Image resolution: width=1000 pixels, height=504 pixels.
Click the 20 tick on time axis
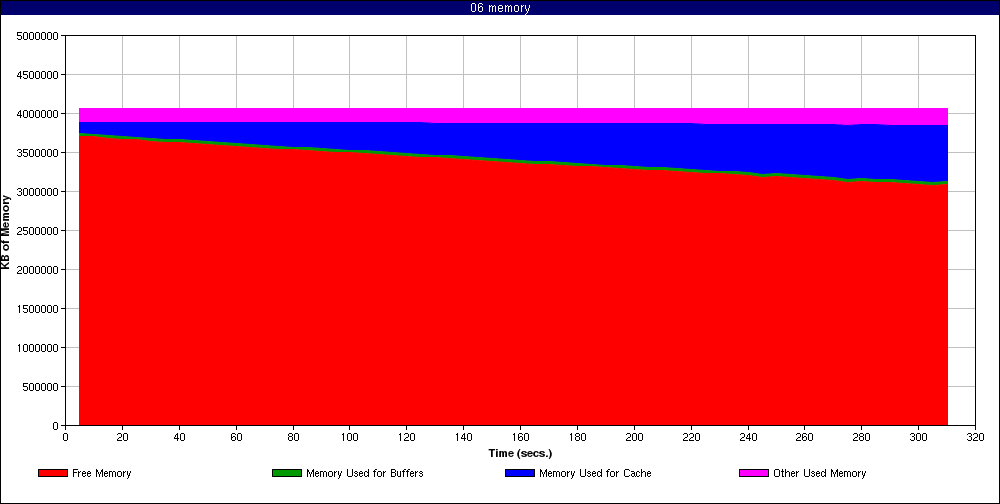(x=122, y=438)
